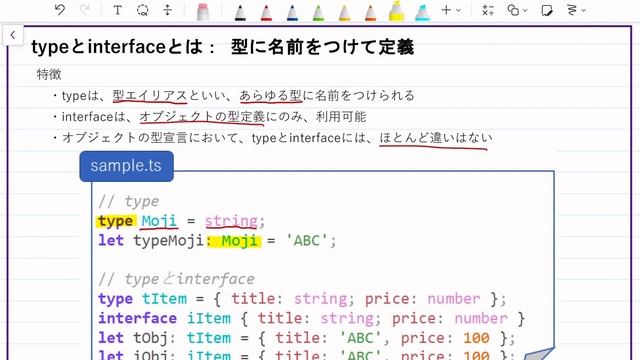Click the greyed Redo arrow icon
This screenshot has height=360, width=640.
(85, 10)
